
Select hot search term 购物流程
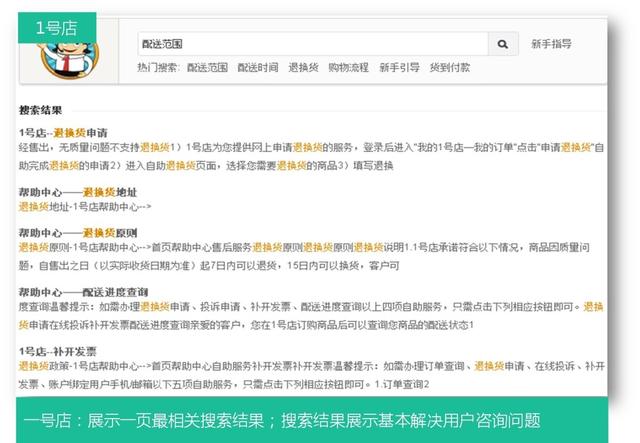click(349, 67)
